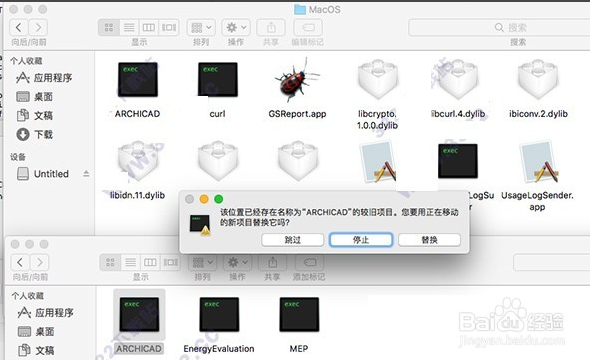Minimize the replace dialog with yellow button

click(x=204, y=199)
